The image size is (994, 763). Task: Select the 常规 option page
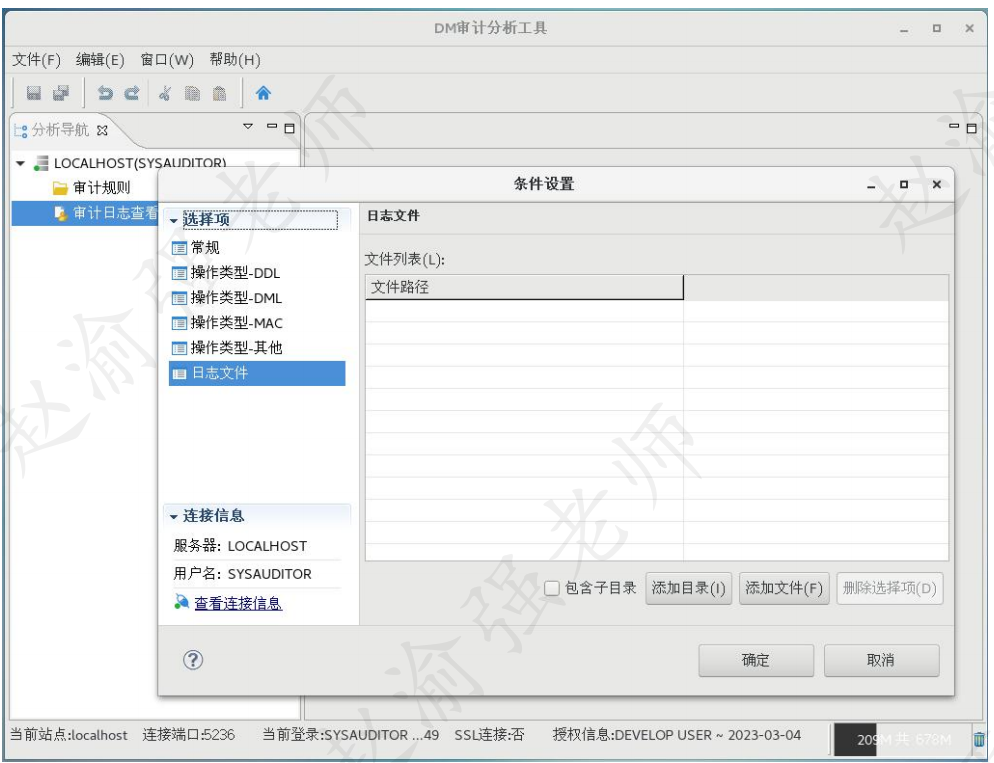tap(196, 247)
